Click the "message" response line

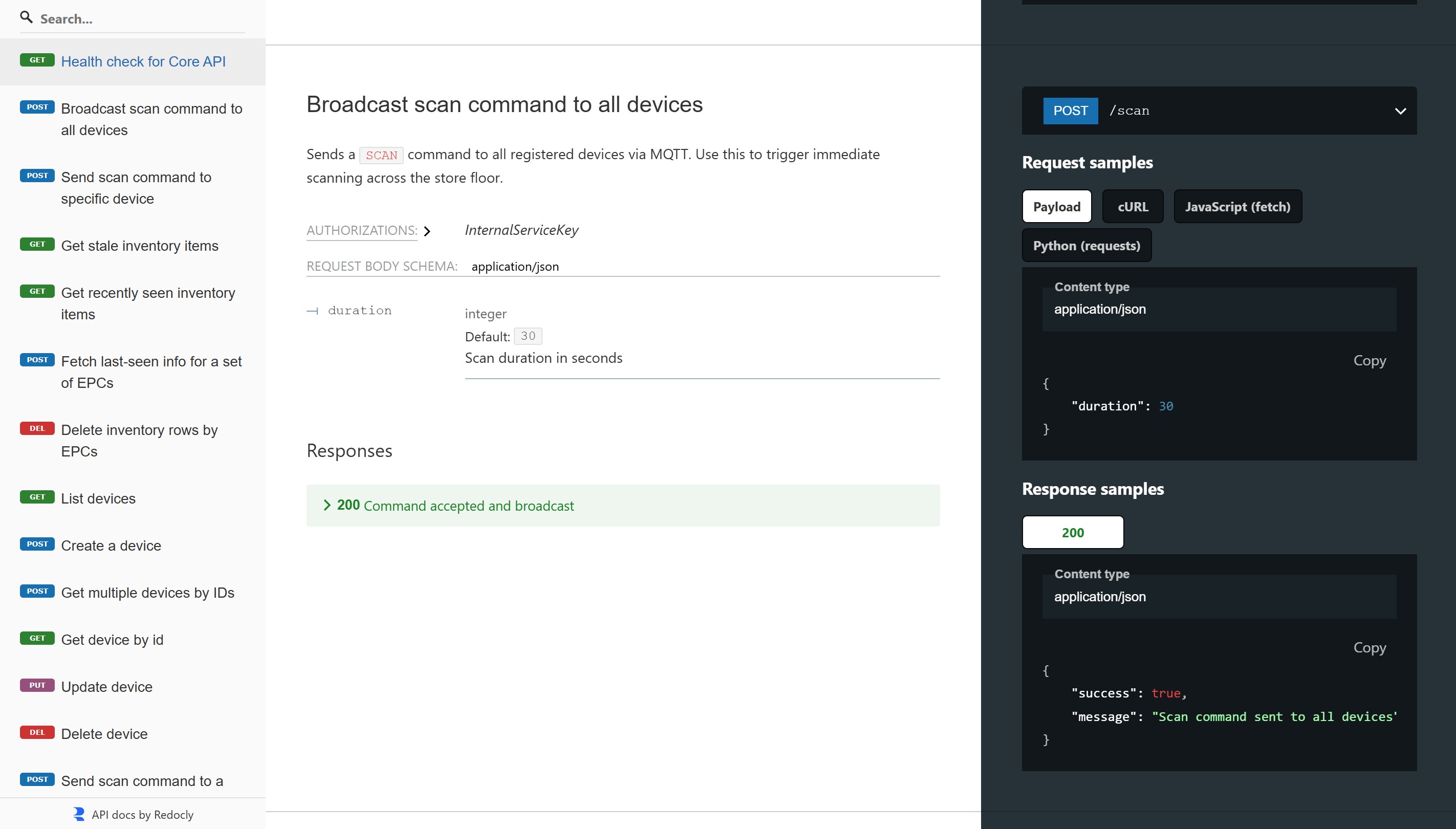pyautogui.click(x=1234, y=717)
